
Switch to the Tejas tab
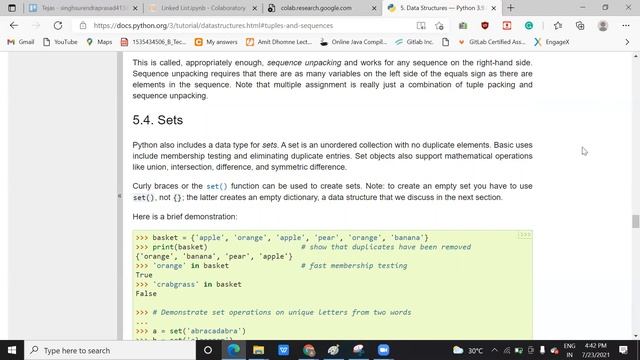click(x=83, y=8)
